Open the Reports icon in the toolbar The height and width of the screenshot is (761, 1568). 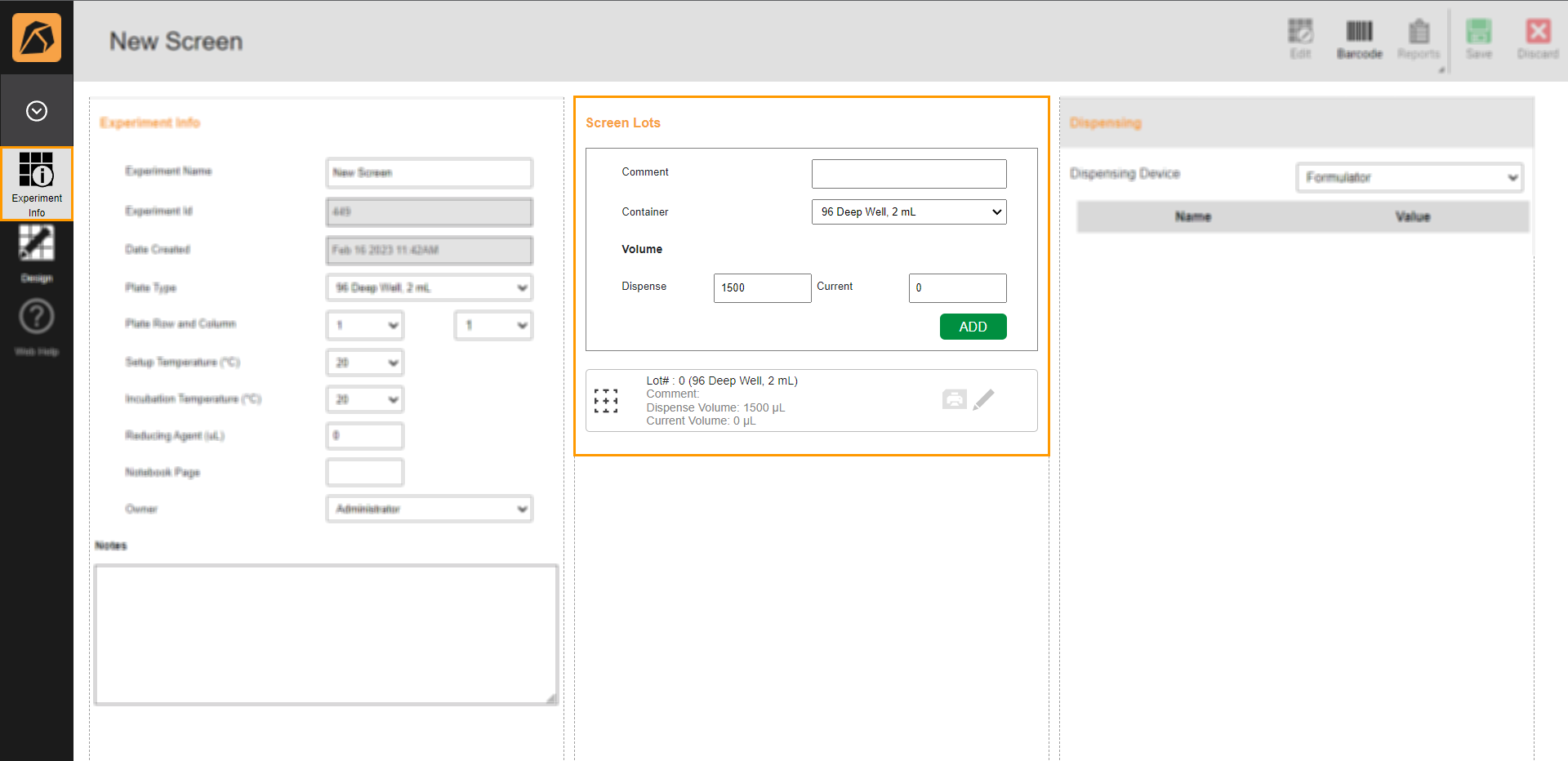(x=1419, y=37)
